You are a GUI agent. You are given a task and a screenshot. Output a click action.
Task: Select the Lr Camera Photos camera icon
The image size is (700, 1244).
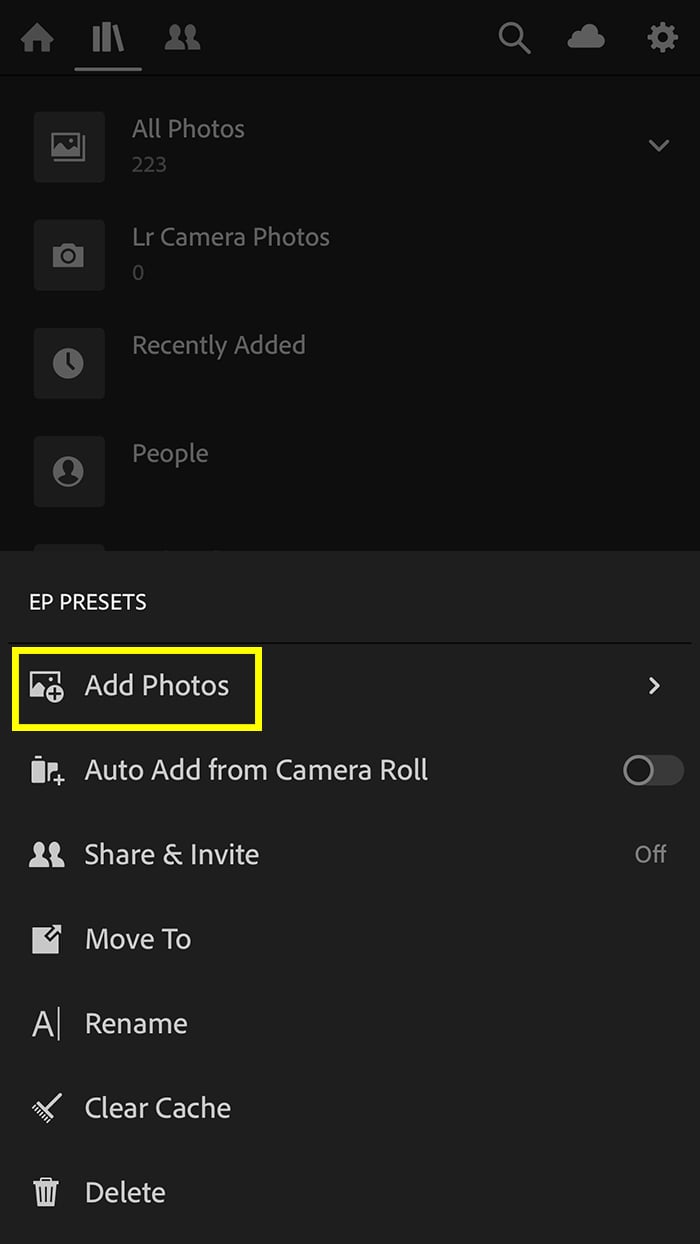69,255
